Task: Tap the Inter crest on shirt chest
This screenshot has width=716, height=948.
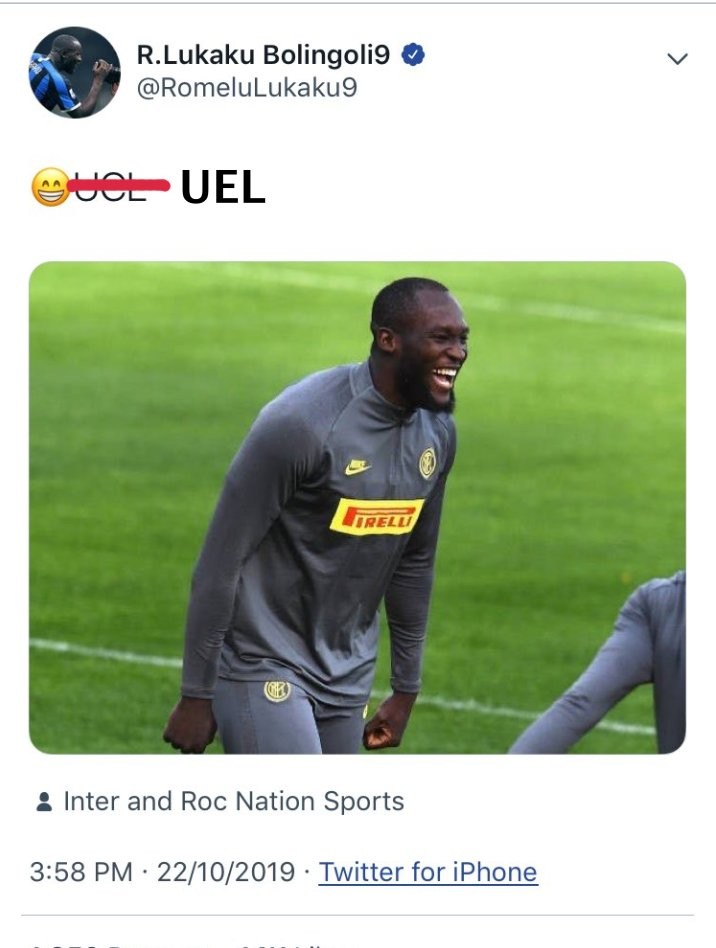Action: [x=428, y=464]
